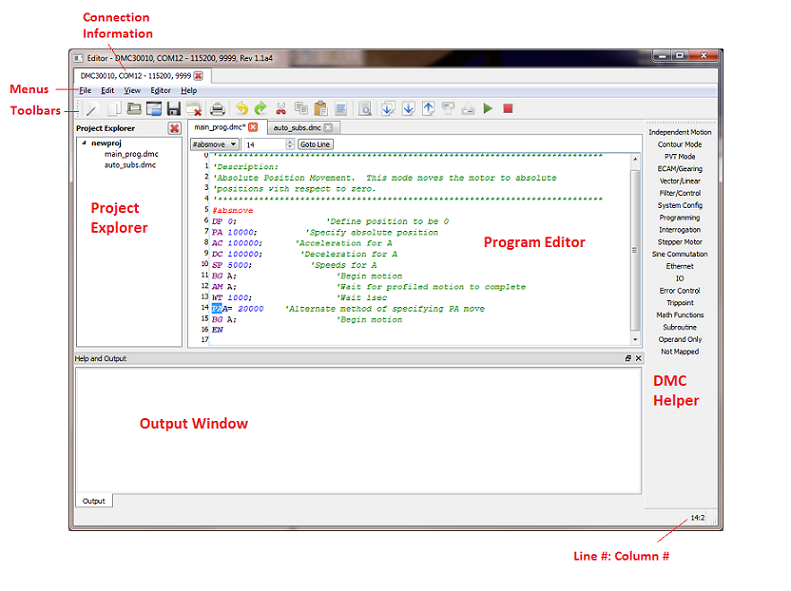The height and width of the screenshot is (591, 791).
Task: Redo edit with green arrow
Action: [260, 108]
